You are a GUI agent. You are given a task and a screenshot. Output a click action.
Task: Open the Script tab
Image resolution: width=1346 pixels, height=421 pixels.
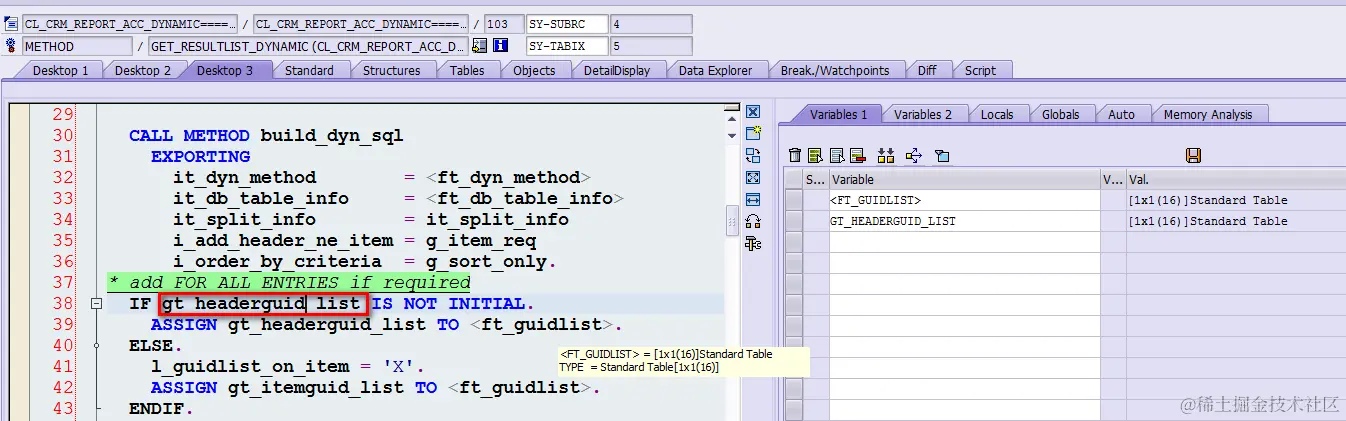[x=980, y=70]
